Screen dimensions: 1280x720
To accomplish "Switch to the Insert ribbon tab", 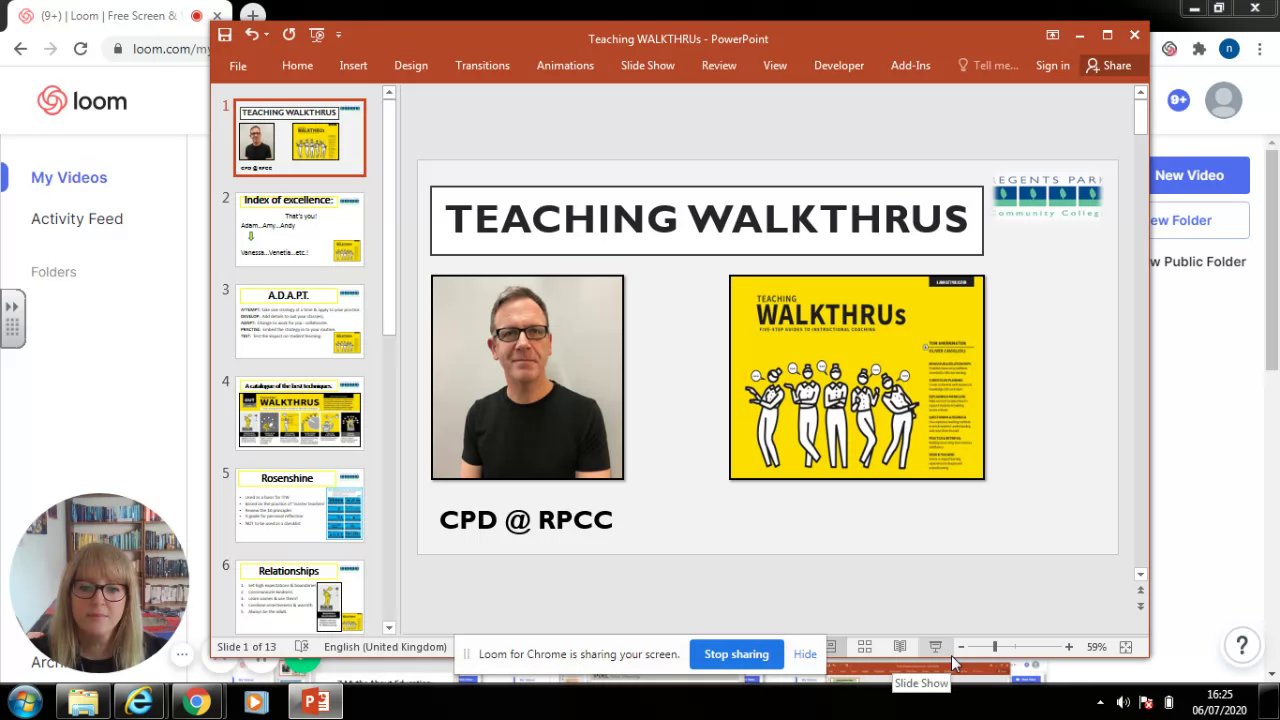I will point(353,65).
